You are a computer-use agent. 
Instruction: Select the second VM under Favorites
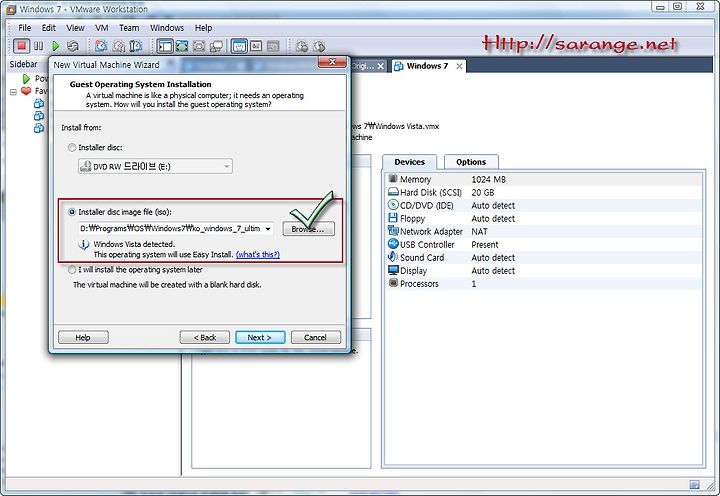click(x=39, y=116)
